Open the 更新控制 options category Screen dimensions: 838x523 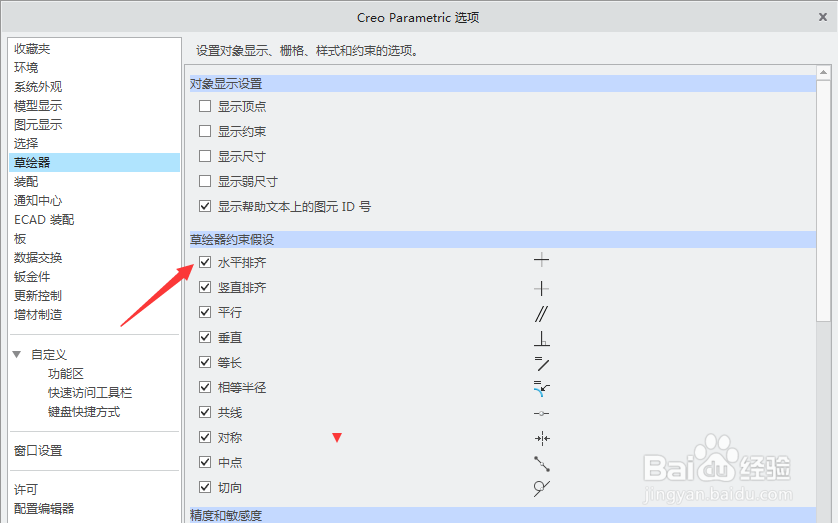(x=38, y=295)
